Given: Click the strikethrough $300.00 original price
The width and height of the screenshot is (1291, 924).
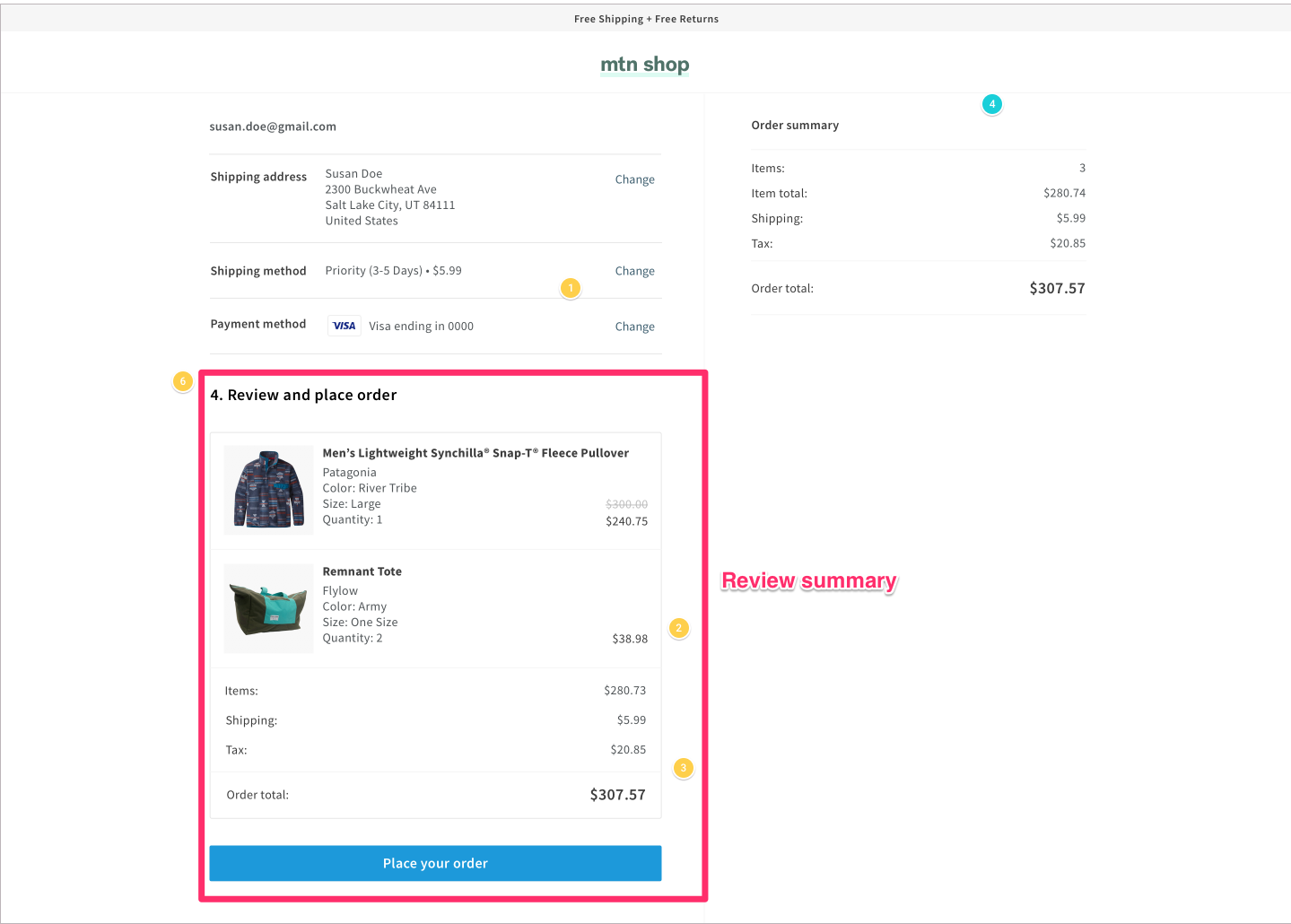Looking at the screenshot, I should point(625,504).
